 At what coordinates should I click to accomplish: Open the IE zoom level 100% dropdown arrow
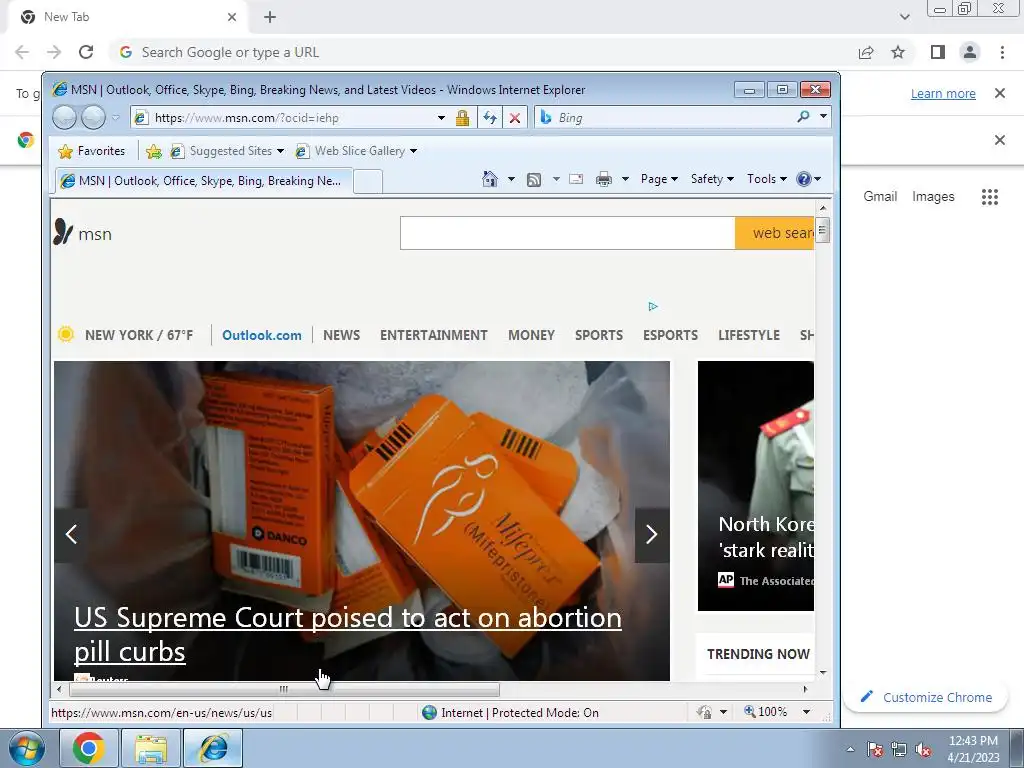(807, 712)
